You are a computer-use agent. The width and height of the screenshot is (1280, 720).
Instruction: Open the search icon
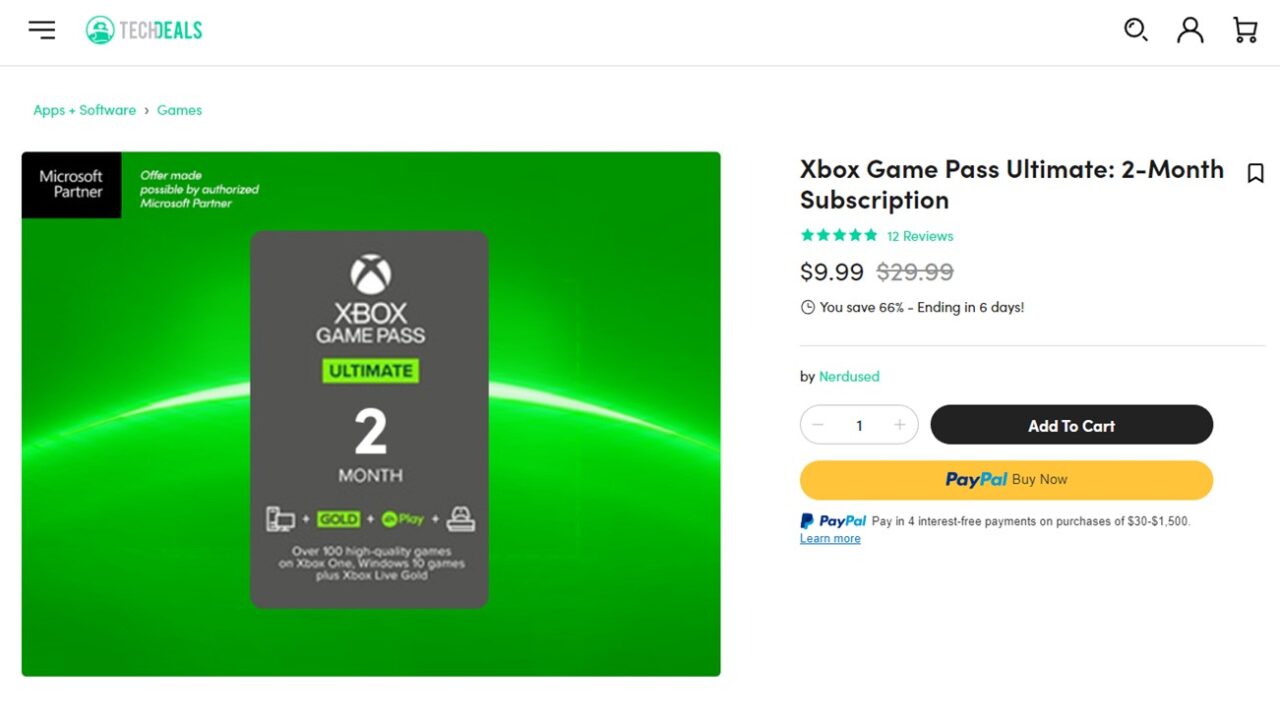[1135, 30]
